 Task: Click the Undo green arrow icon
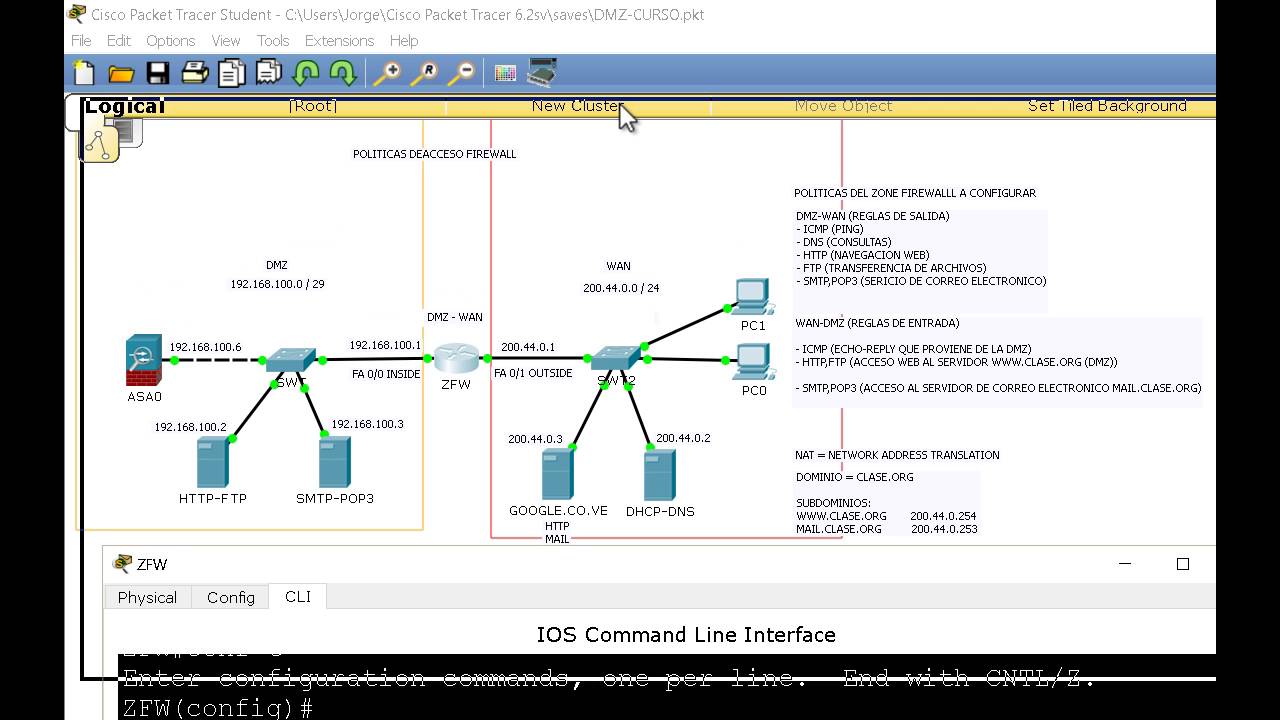(x=305, y=73)
